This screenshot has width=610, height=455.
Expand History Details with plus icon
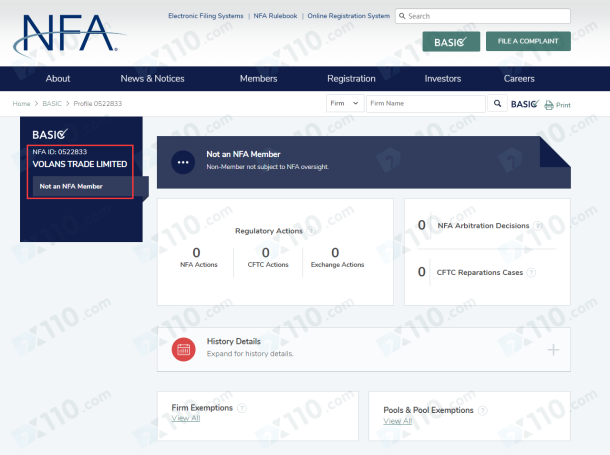click(553, 350)
